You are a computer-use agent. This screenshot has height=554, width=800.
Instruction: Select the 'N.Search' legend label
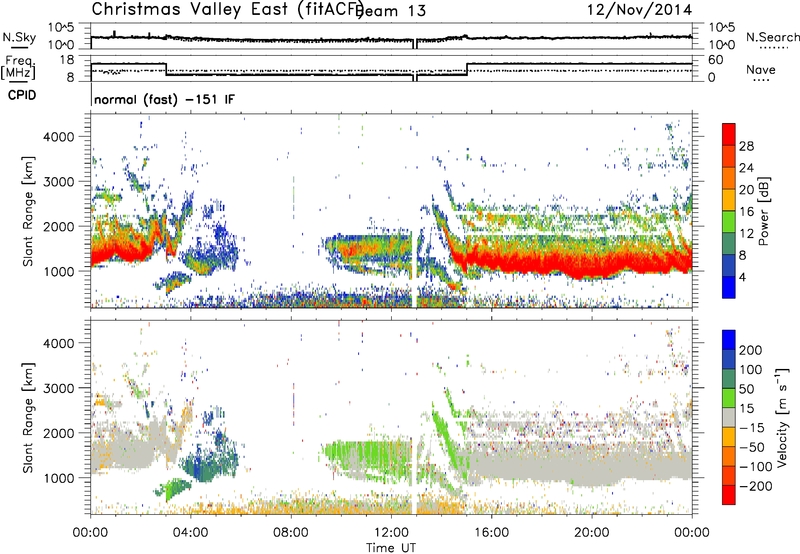point(772,37)
